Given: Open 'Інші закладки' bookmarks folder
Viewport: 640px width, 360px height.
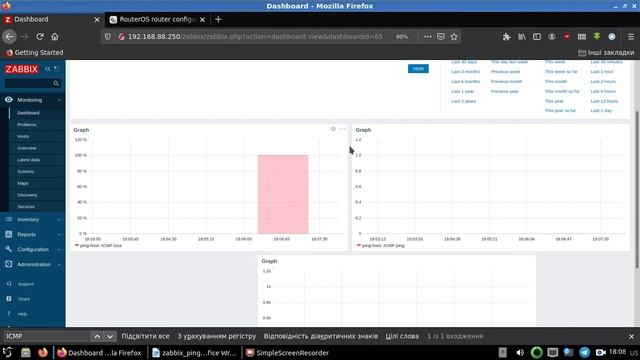Looking at the screenshot, I should point(606,53).
